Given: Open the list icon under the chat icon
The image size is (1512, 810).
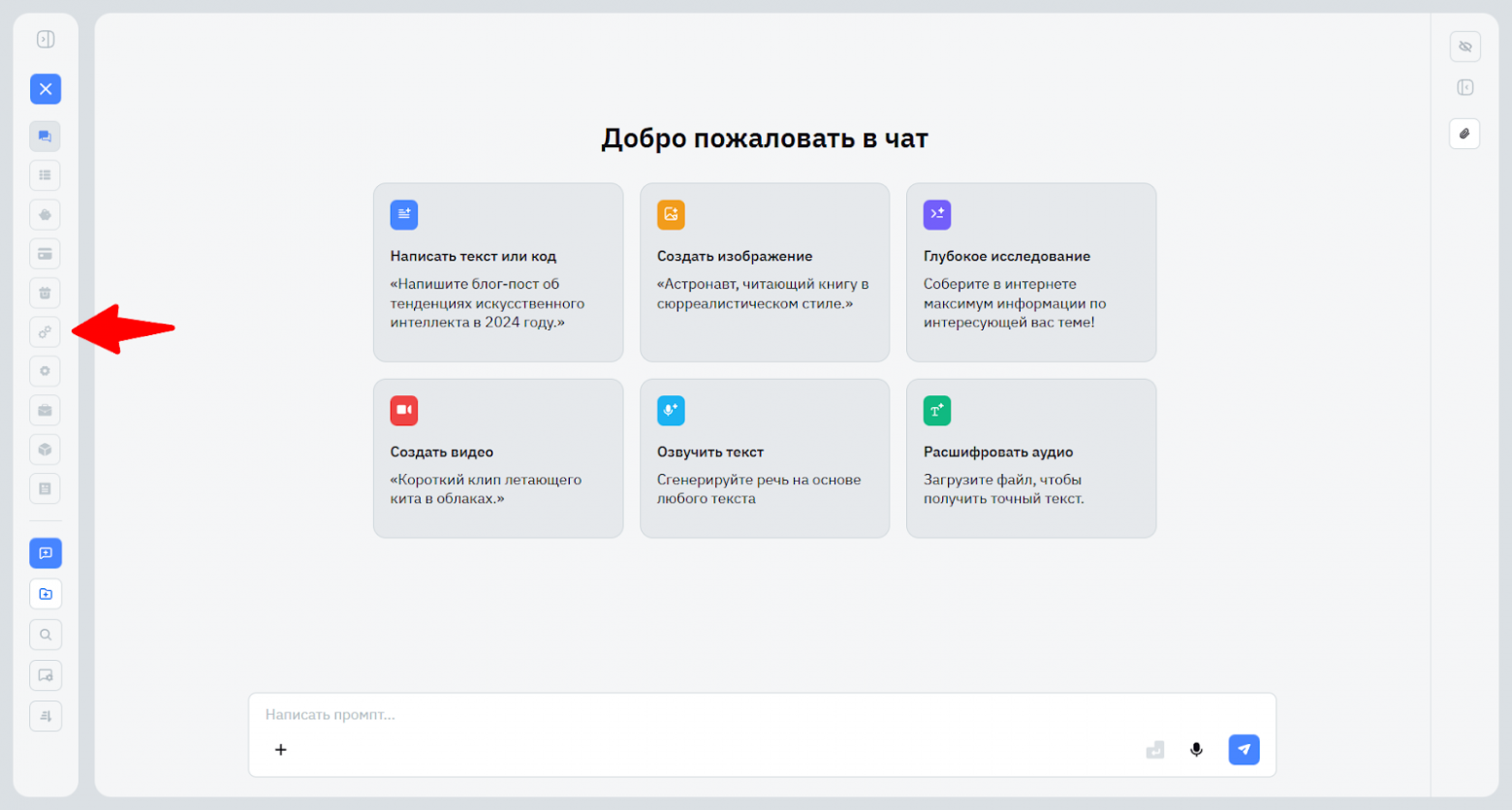Looking at the screenshot, I should (x=45, y=175).
